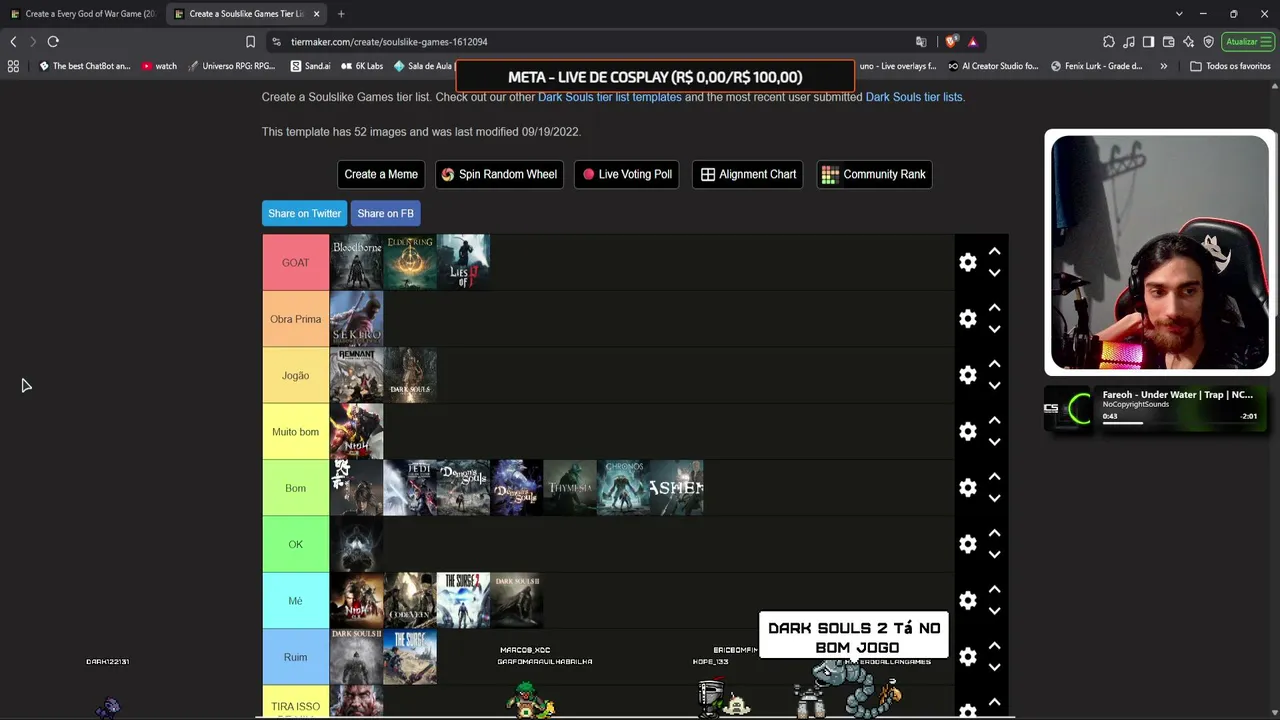Viewport: 1280px width, 720px height.
Task: Move GOAT row down with arrow
Action: (994, 273)
